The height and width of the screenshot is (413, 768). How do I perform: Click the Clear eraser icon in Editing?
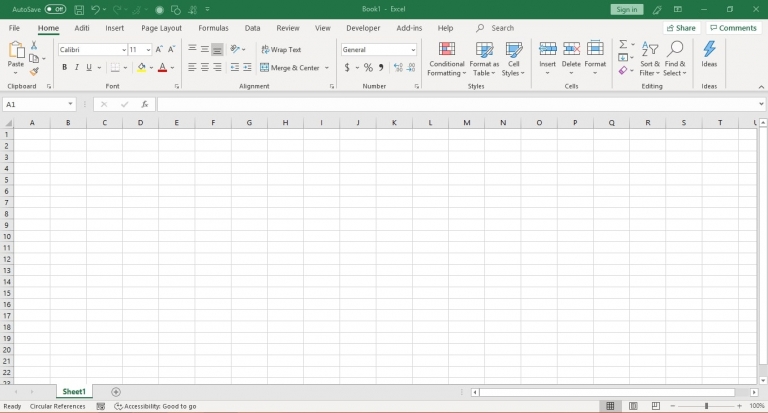pyautogui.click(x=623, y=71)
